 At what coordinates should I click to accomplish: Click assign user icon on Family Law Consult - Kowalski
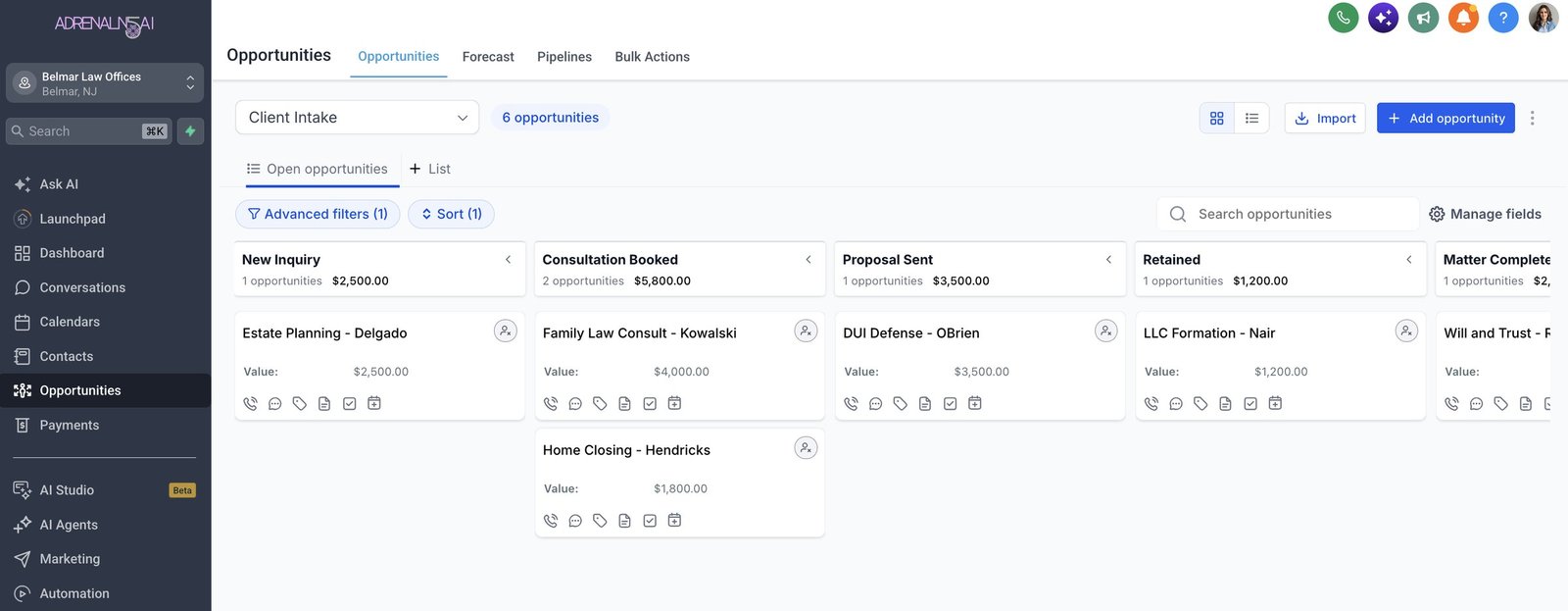coord(806,331)
